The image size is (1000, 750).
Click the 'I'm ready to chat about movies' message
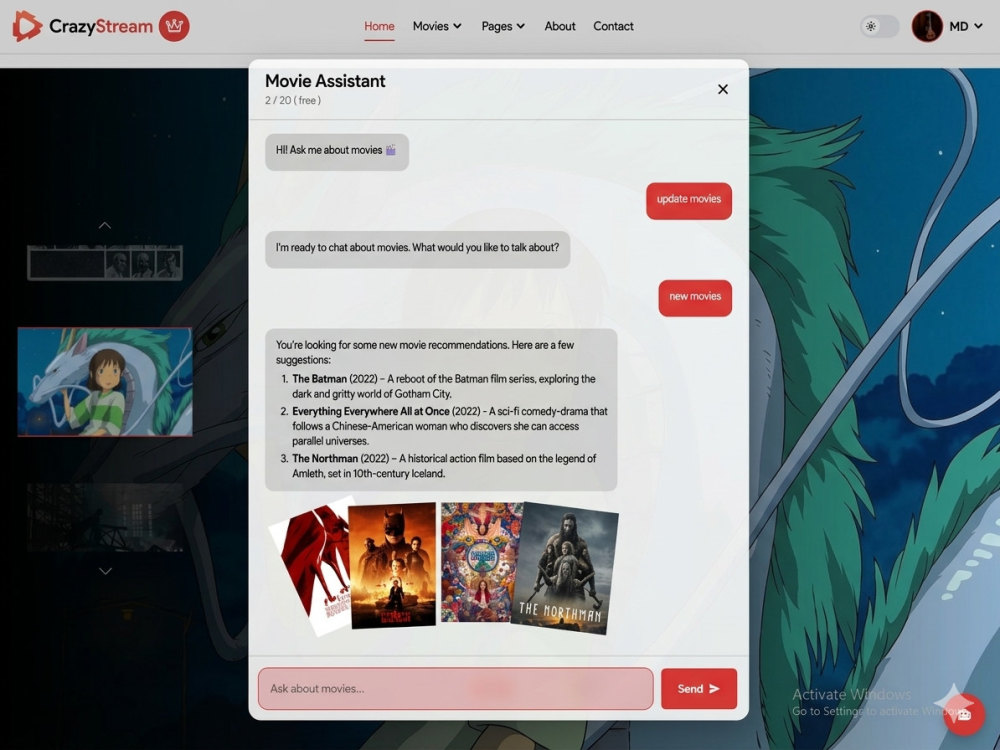pyautogui.click(x=418, y=249)
